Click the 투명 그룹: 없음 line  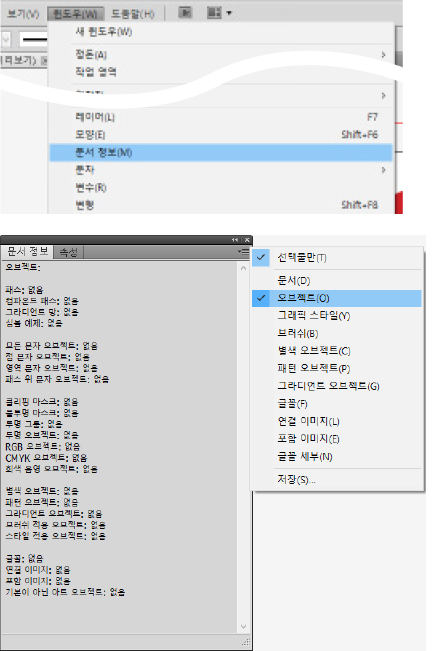(x=34, y=424)
